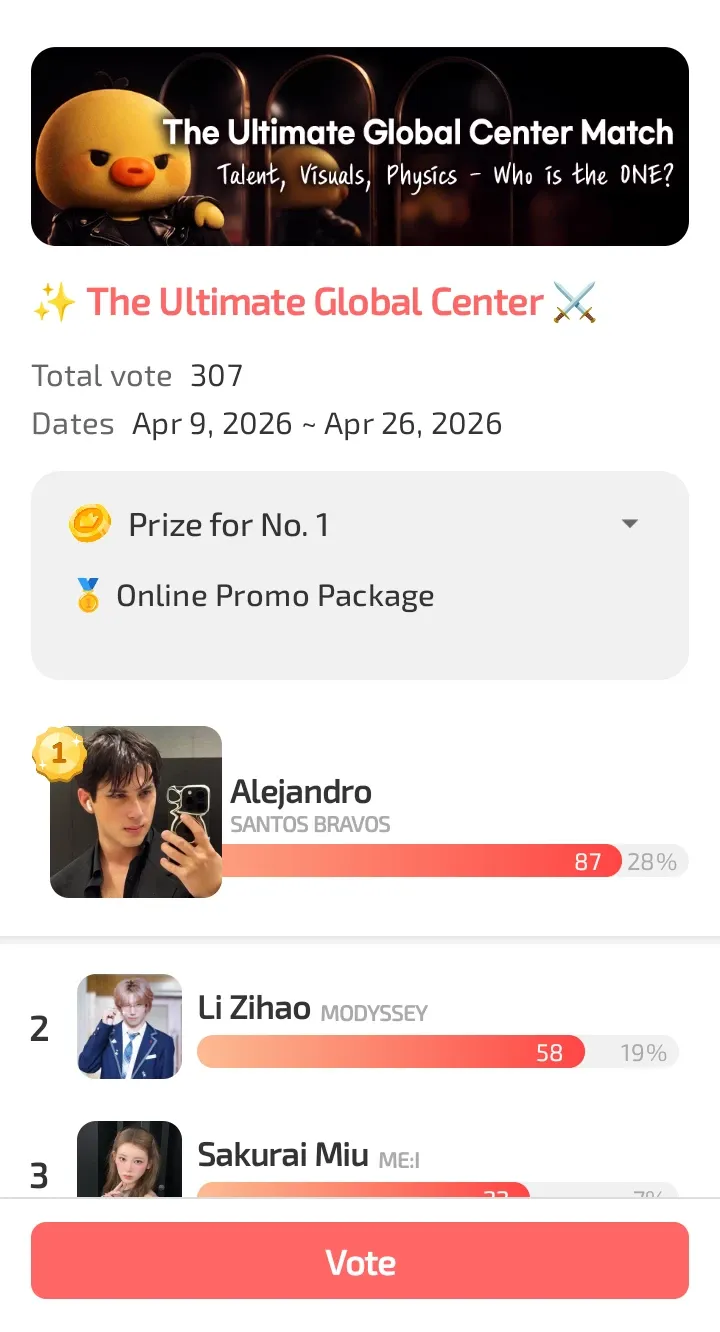Tap the Li Zihao contestant name
The height and width of the screenshot is (1332, 720).
coord(254,1008)
